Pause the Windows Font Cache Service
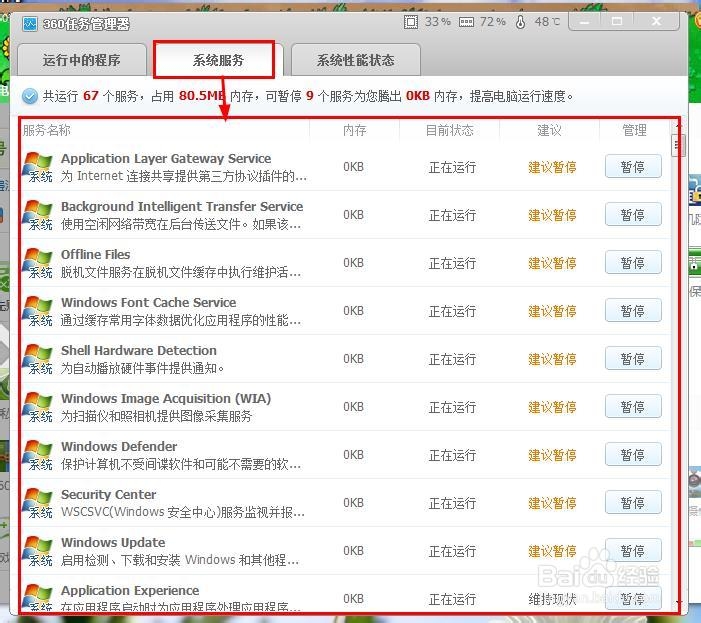 [633, 311]
